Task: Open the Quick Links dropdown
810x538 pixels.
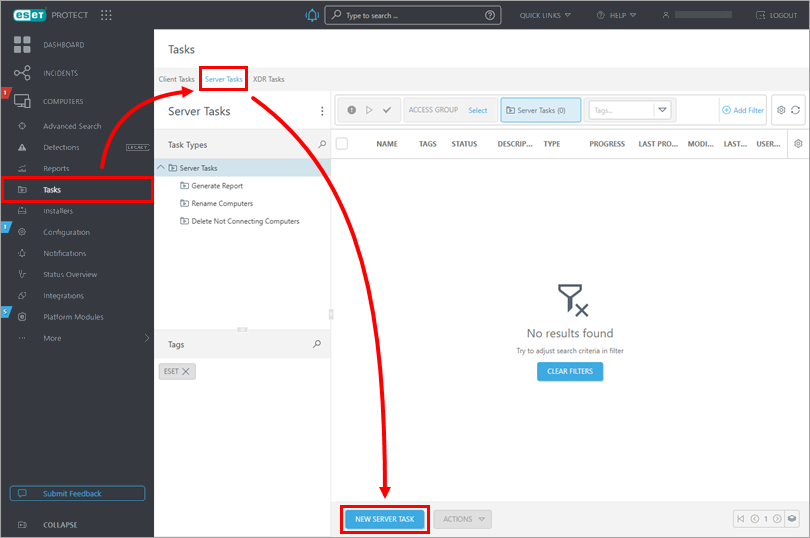Action: tap(545, 15)
